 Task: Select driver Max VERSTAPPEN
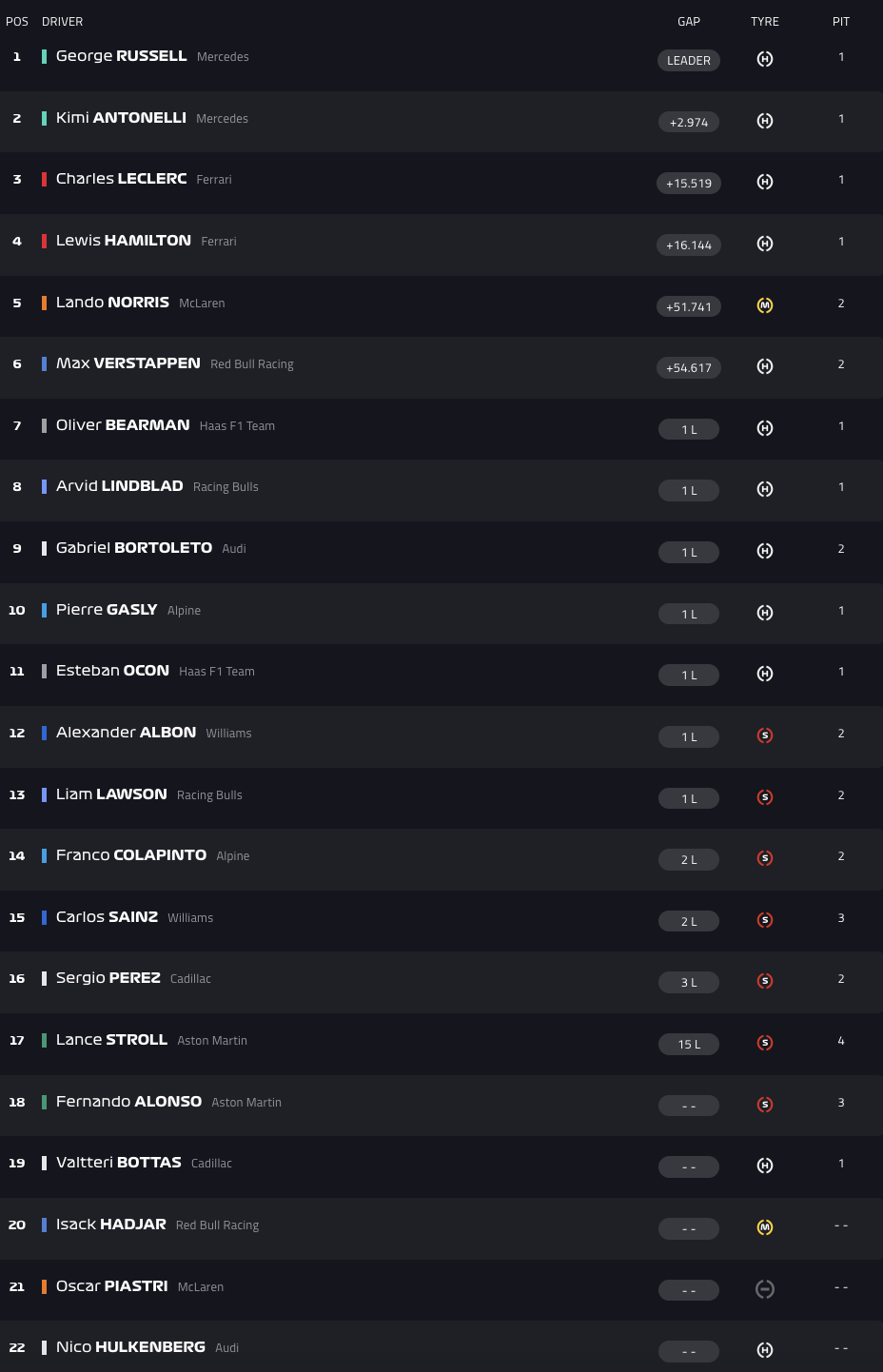click(x=128, y=363)
